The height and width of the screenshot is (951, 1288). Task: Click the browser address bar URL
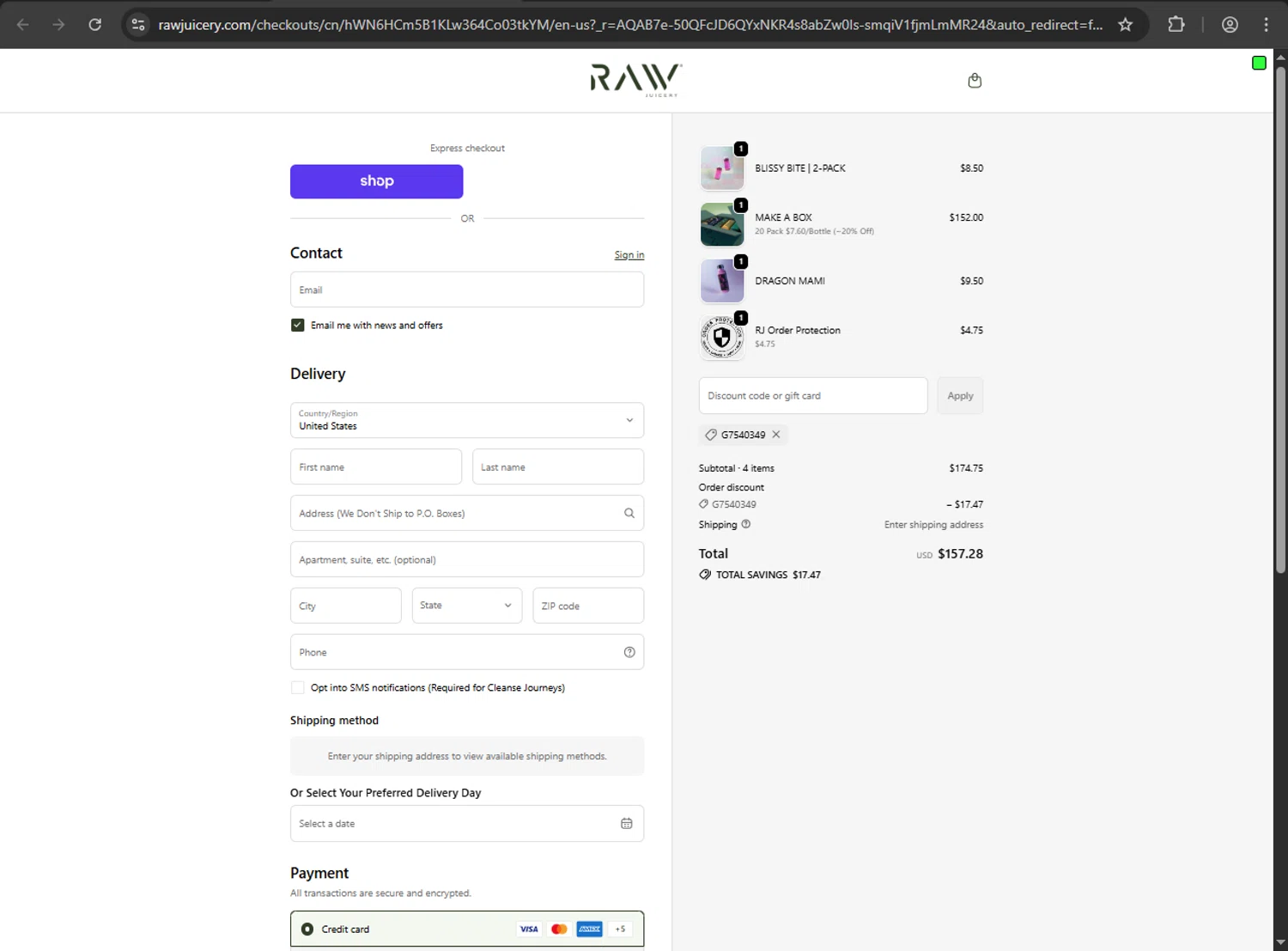pyautogui.click(x=630, y=24)
